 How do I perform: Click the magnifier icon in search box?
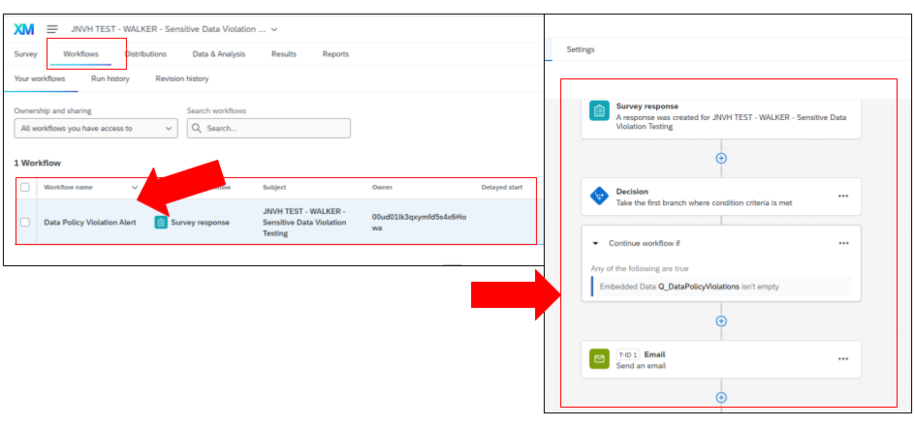(197, 128)
